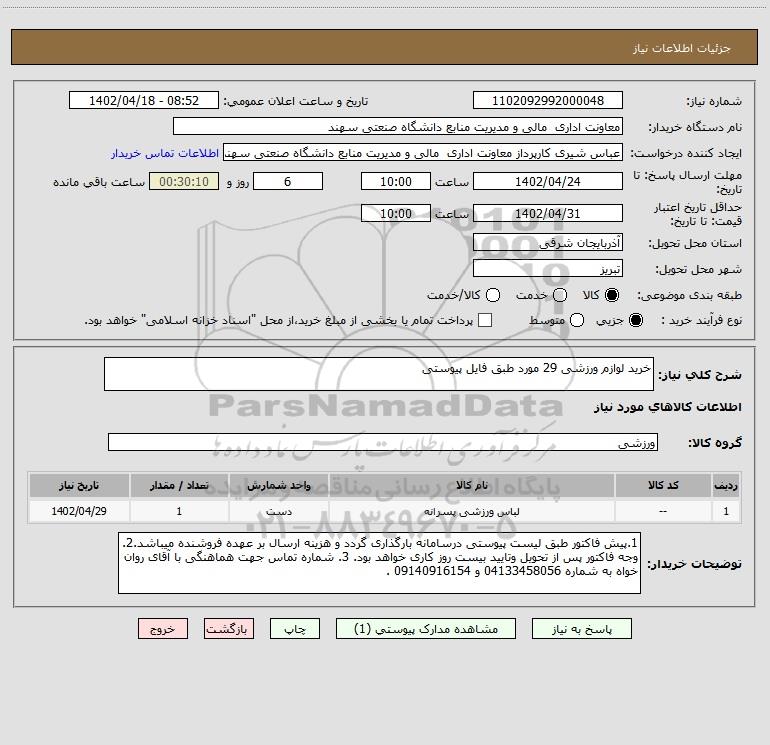
Task: Click the province field آذربایجان شرقی
Action: click(548, 242)
